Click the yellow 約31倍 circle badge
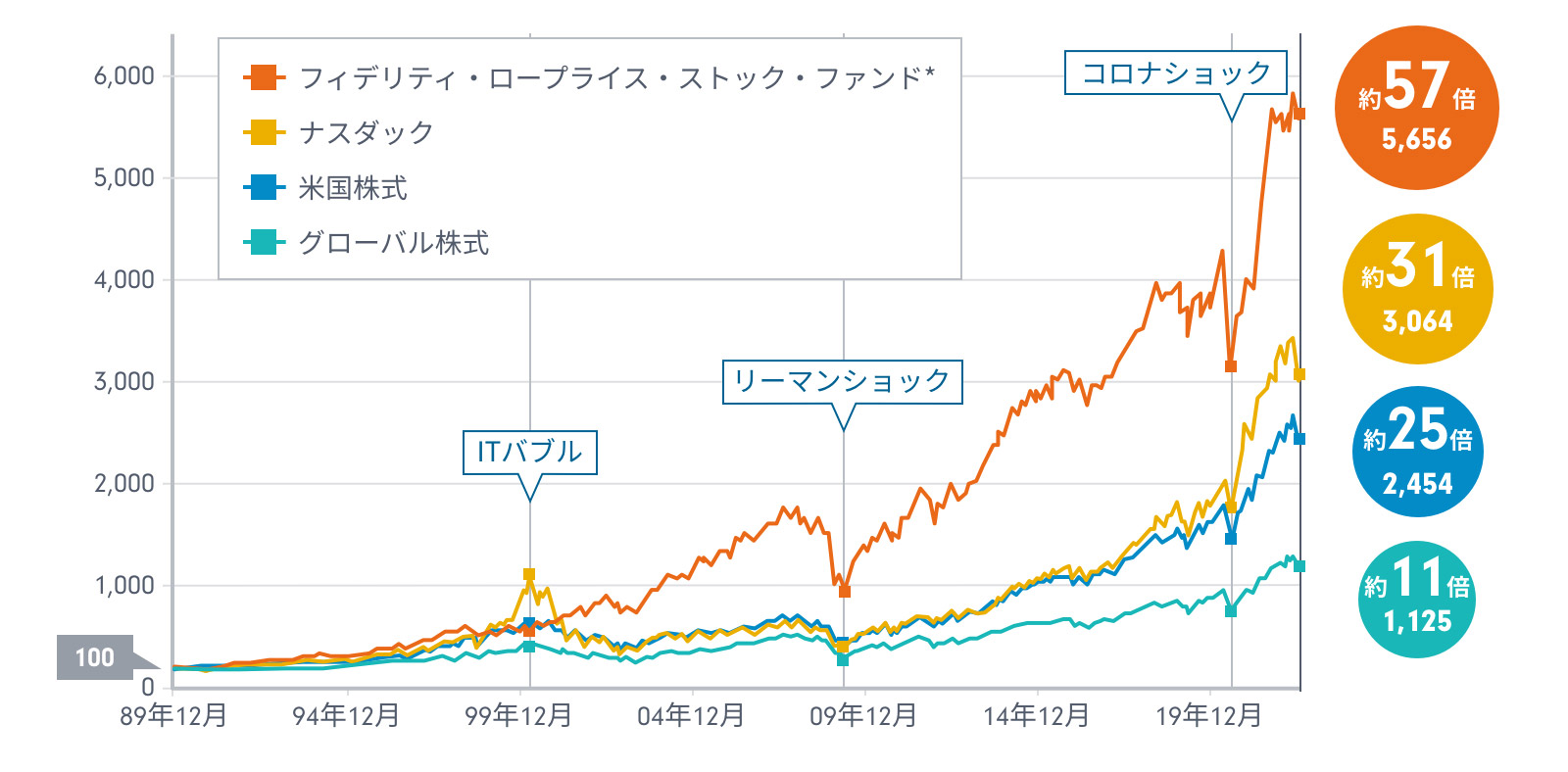1568x772 pixels. 1417,289
